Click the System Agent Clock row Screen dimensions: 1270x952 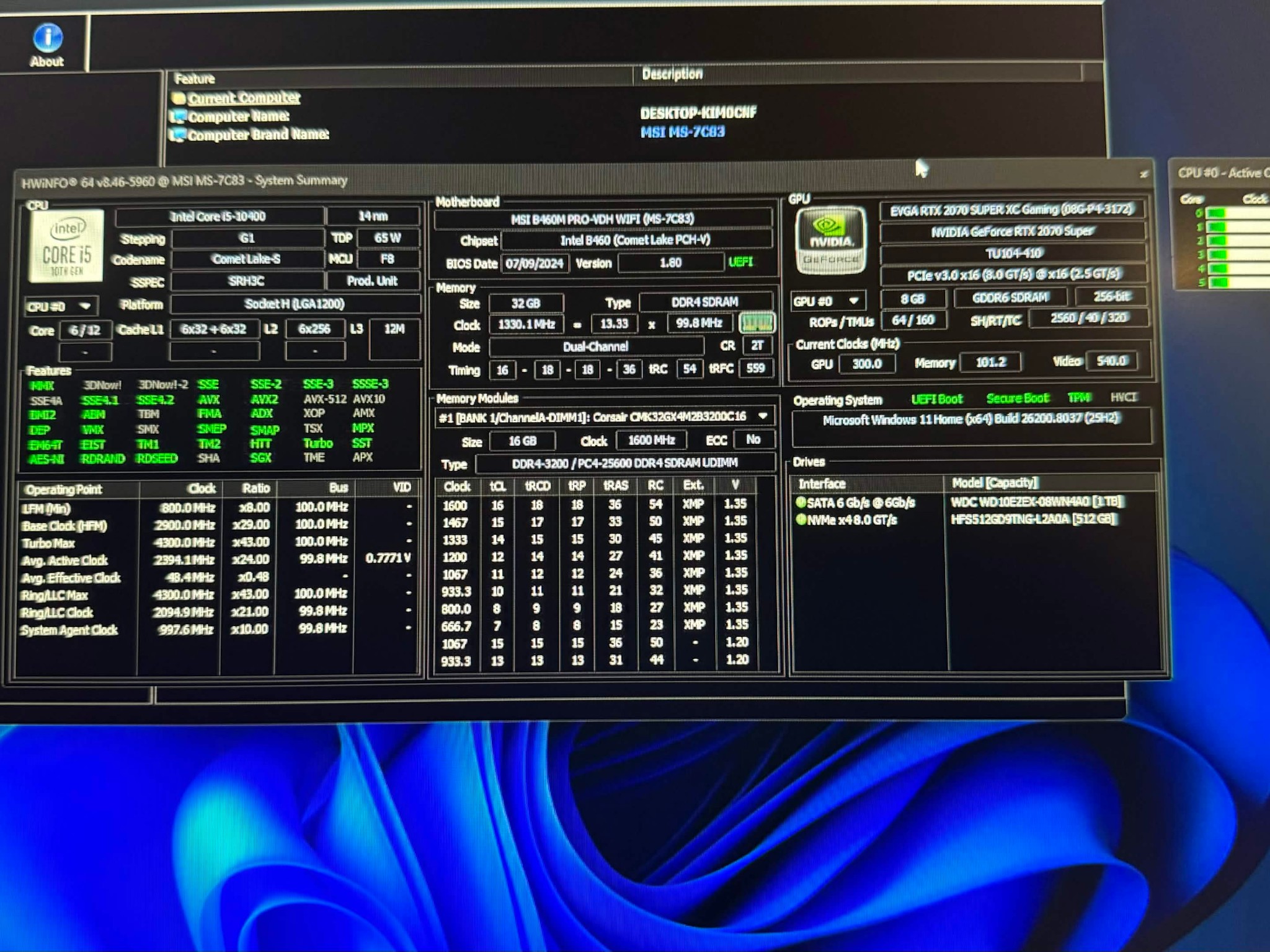(217, 629)
